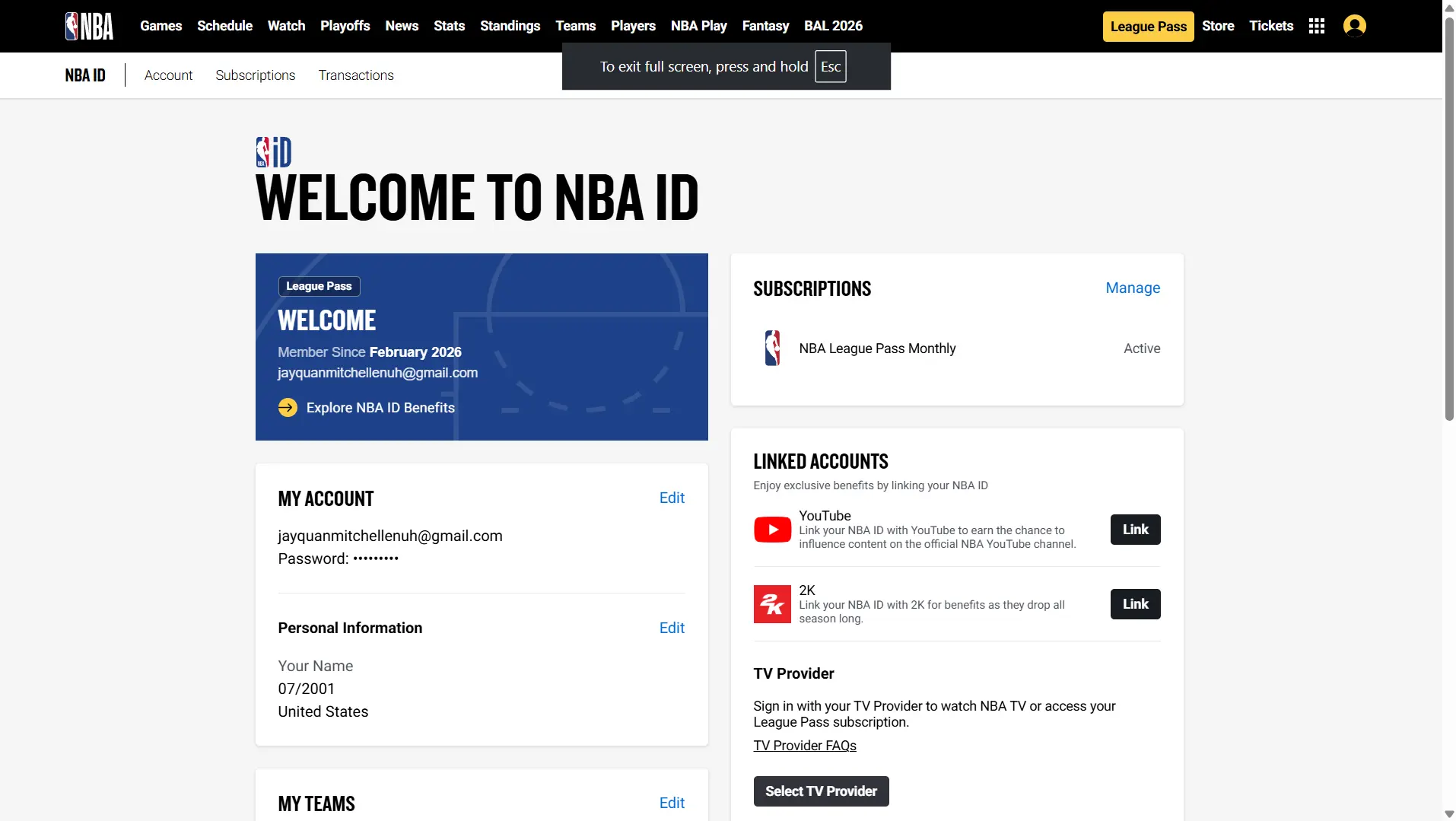The width and height of the screenshot is (1456, 821).
Task: Open the Schedule page
Action: 225,26
